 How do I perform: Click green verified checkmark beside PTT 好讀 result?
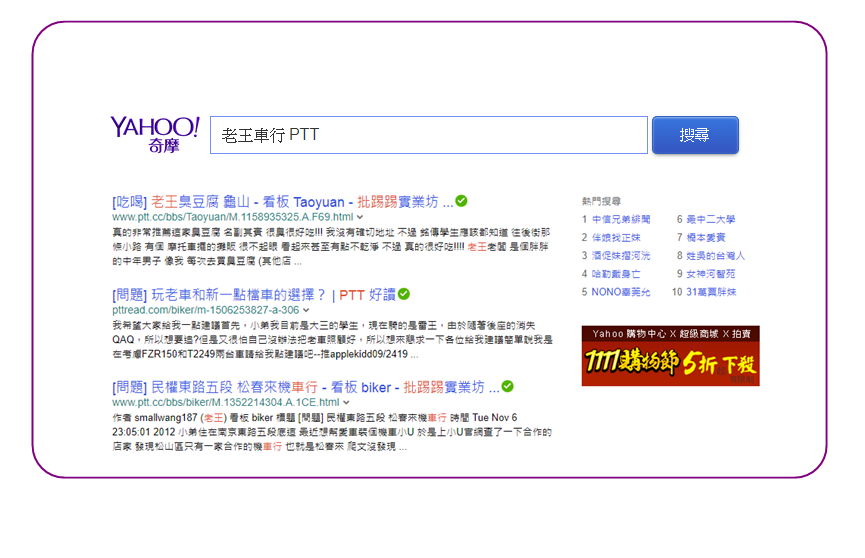coord(404,294)
